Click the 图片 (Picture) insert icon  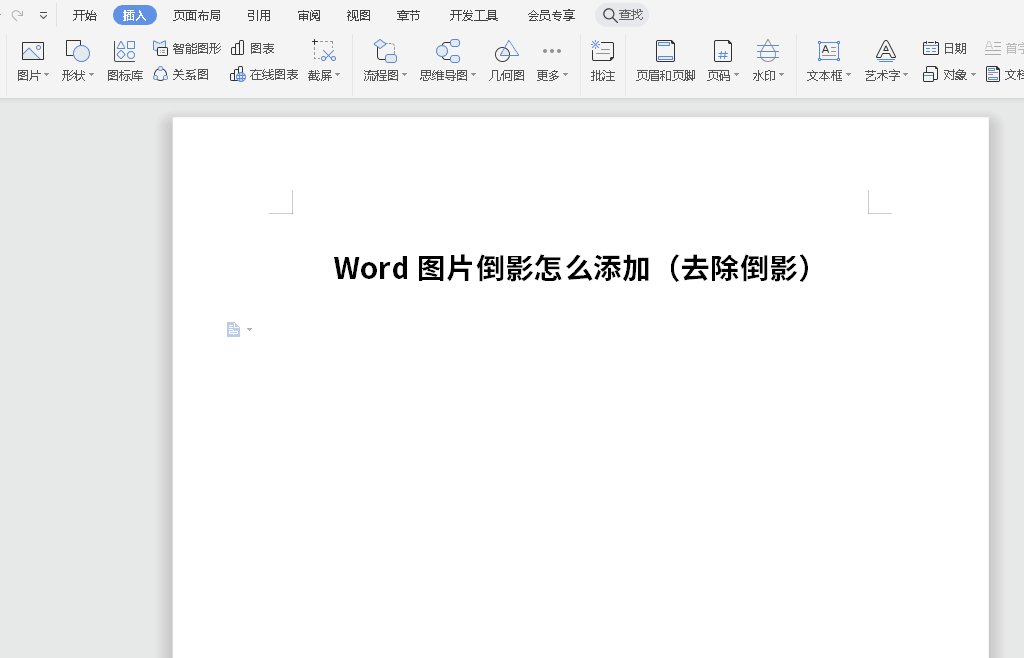tap(33, 52)
